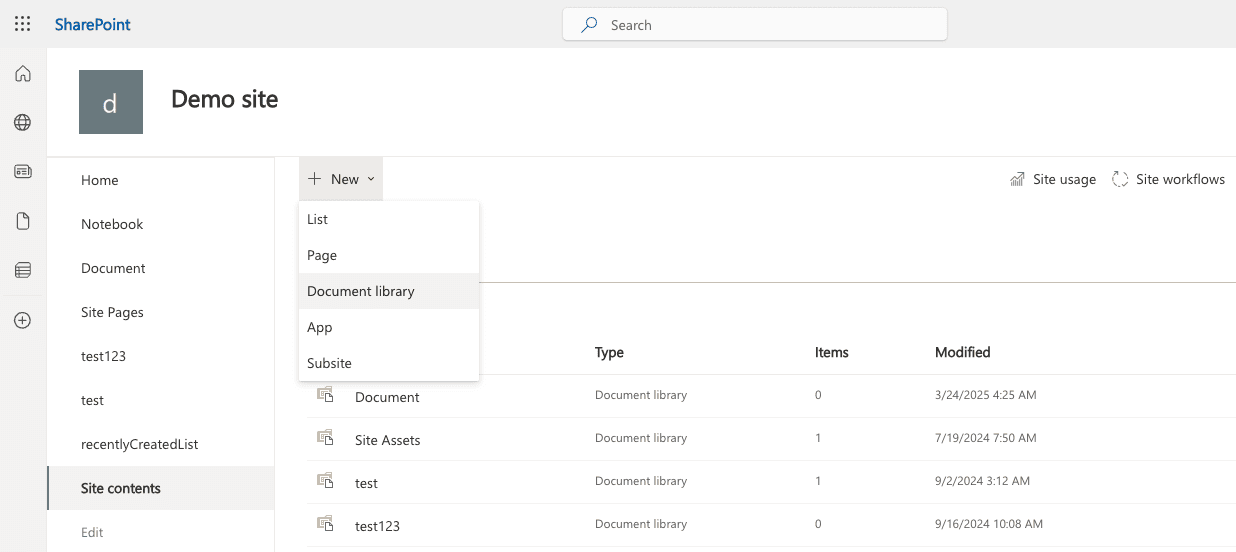The width and height of the screenshot is (1236, 552).
Task: Choose Subsite from the New menu
Action: click(x=389, y=363)
